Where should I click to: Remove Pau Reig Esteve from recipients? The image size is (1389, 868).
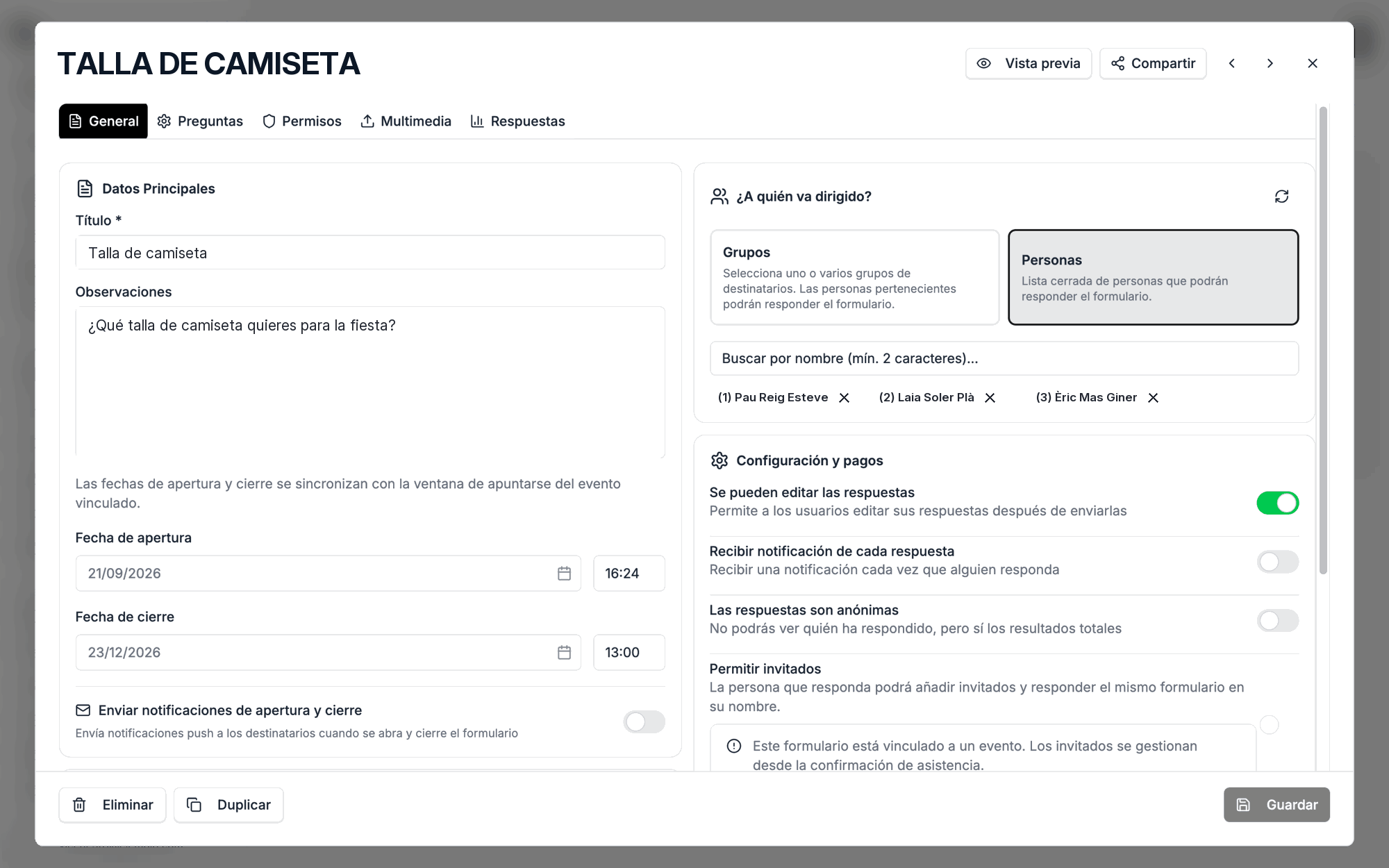(x=845, y=398)
